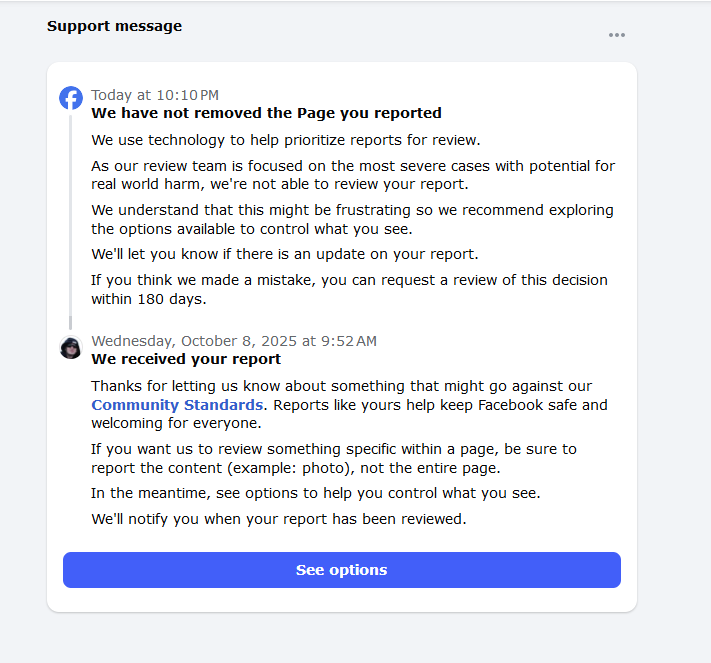Click the 'report the content (example: photo)' paragraph
The image size is (711, 663).
(x=333, y=458)
